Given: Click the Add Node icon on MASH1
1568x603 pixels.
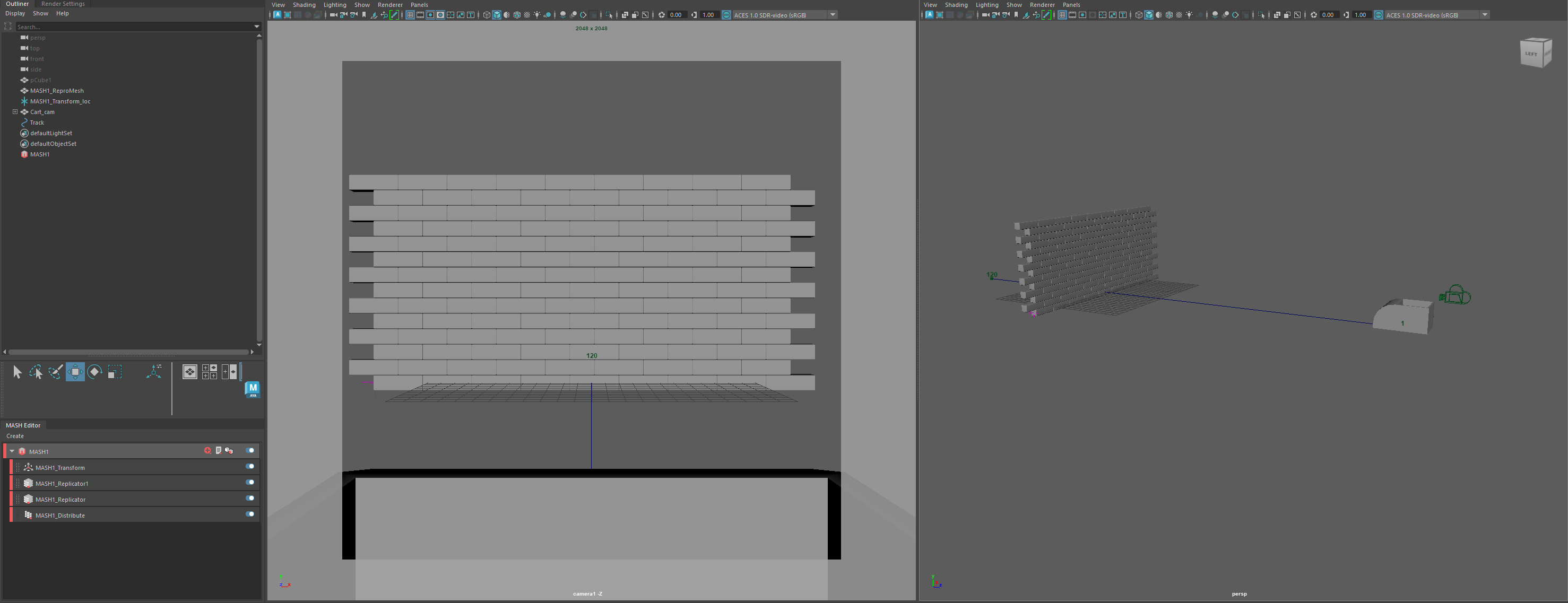Looking at the screenshot, I should point(207,451).
